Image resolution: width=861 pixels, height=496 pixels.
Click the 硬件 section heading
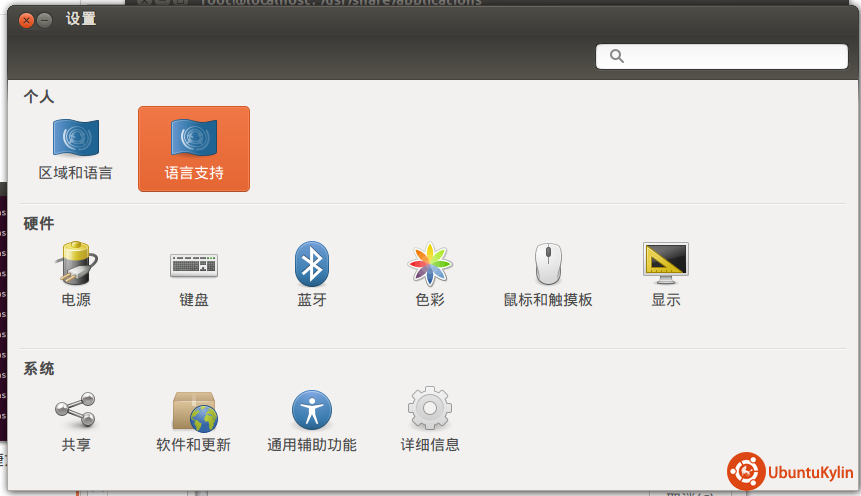tap(39, 223)
